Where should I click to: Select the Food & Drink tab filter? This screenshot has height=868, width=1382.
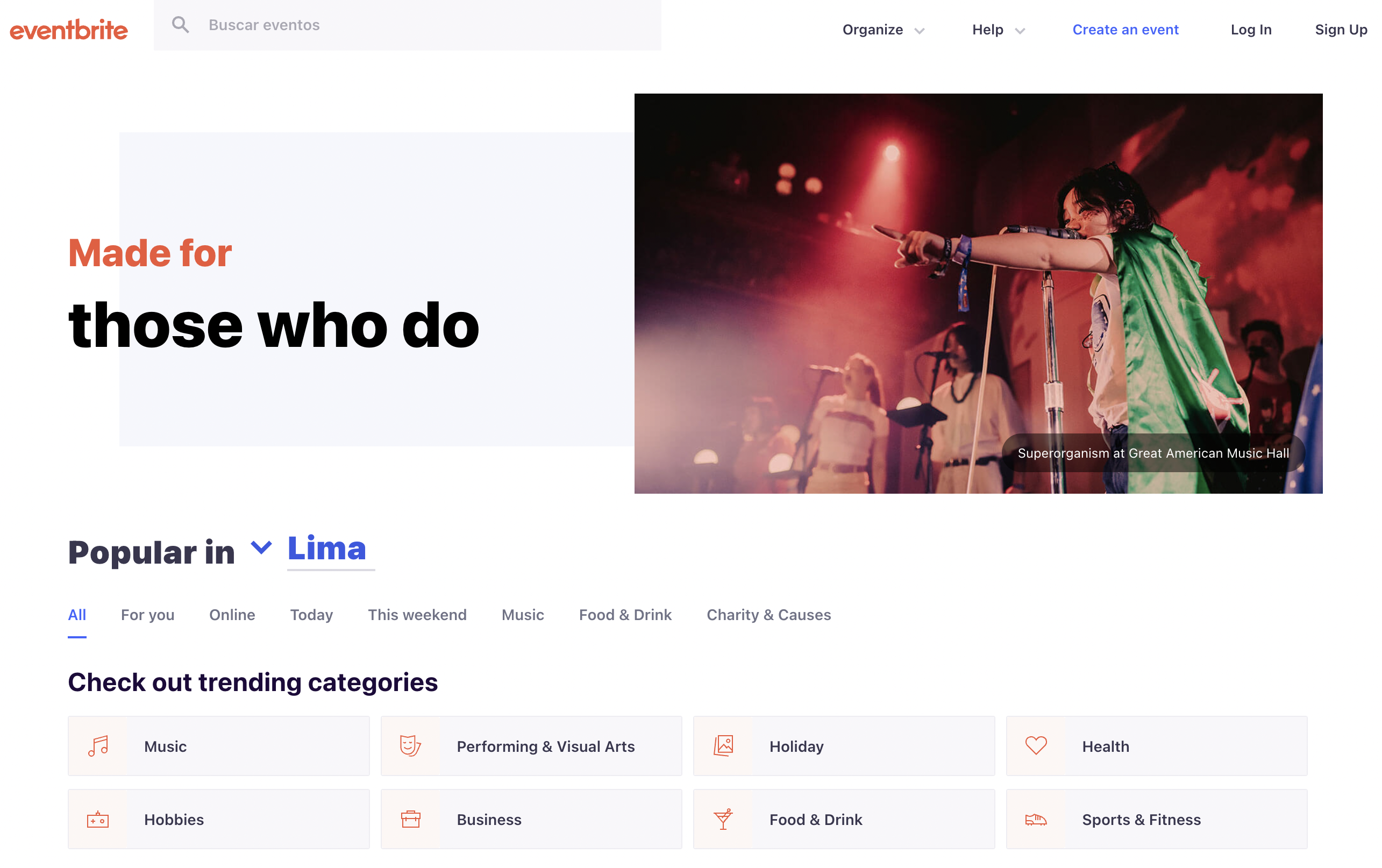626,614
